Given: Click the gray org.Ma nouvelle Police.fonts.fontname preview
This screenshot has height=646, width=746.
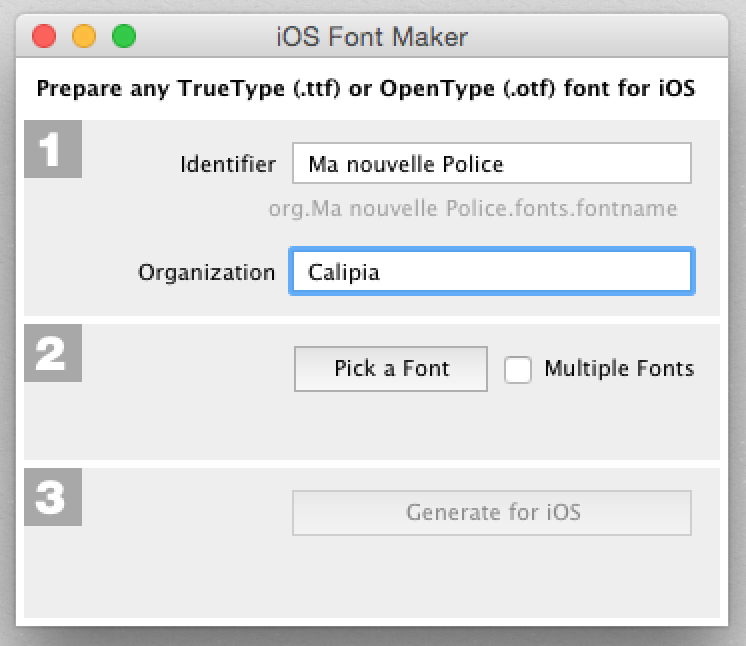Looking at the screenshot, I should click(x=472, y=209).
